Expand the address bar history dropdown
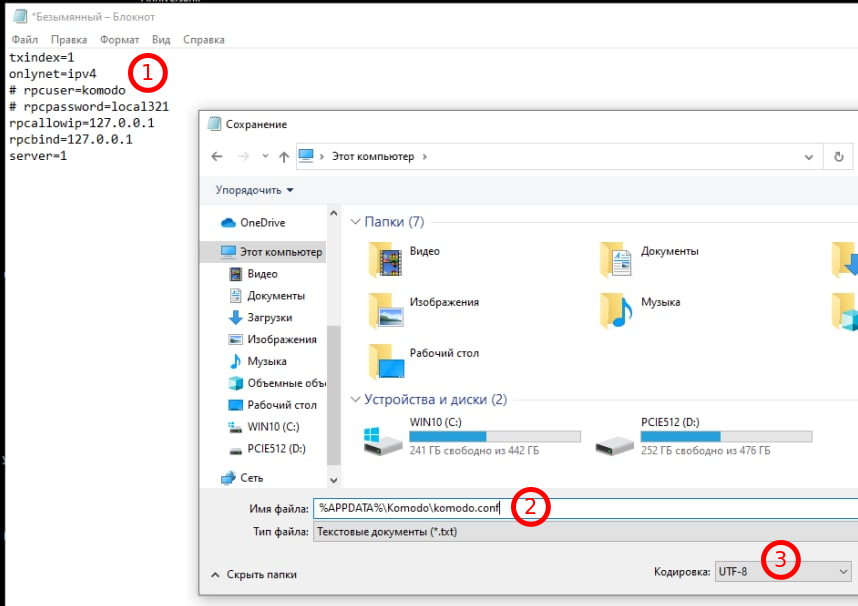 tap(808, 157)
